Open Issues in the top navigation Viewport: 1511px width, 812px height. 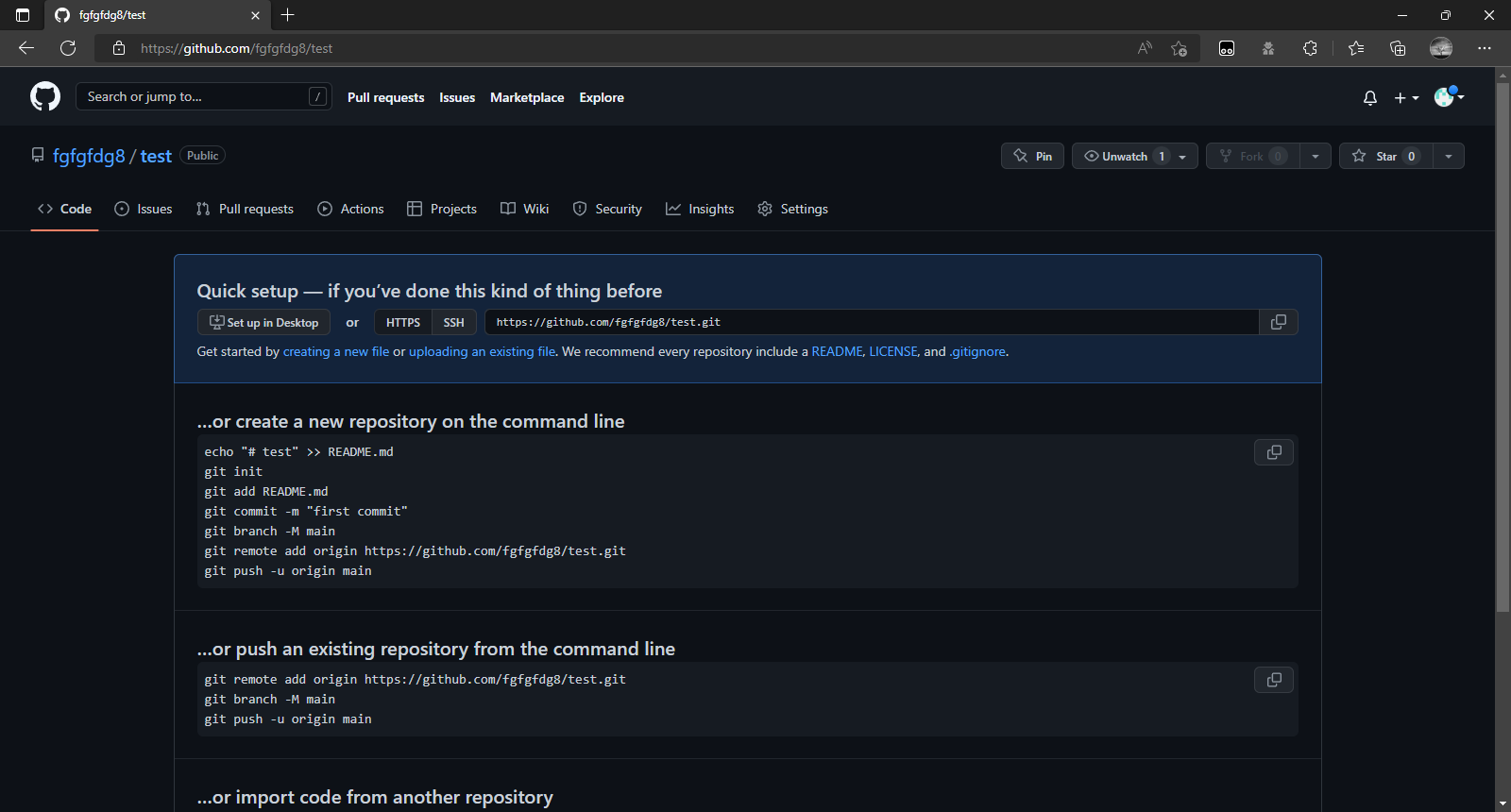[x=457, y=97]
